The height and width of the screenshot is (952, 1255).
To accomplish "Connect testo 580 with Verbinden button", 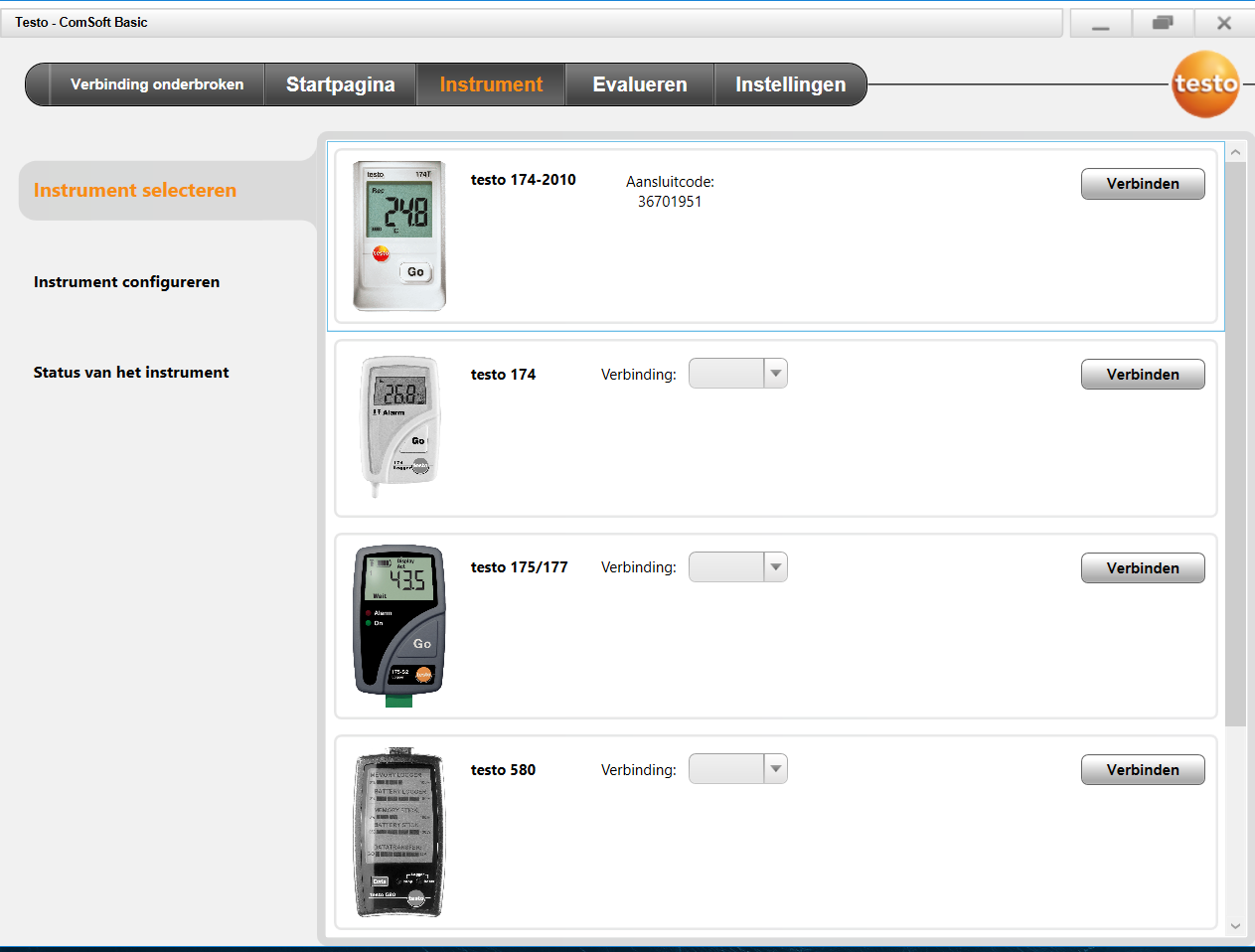I will pyautogui.click(x=1143, y=770).
